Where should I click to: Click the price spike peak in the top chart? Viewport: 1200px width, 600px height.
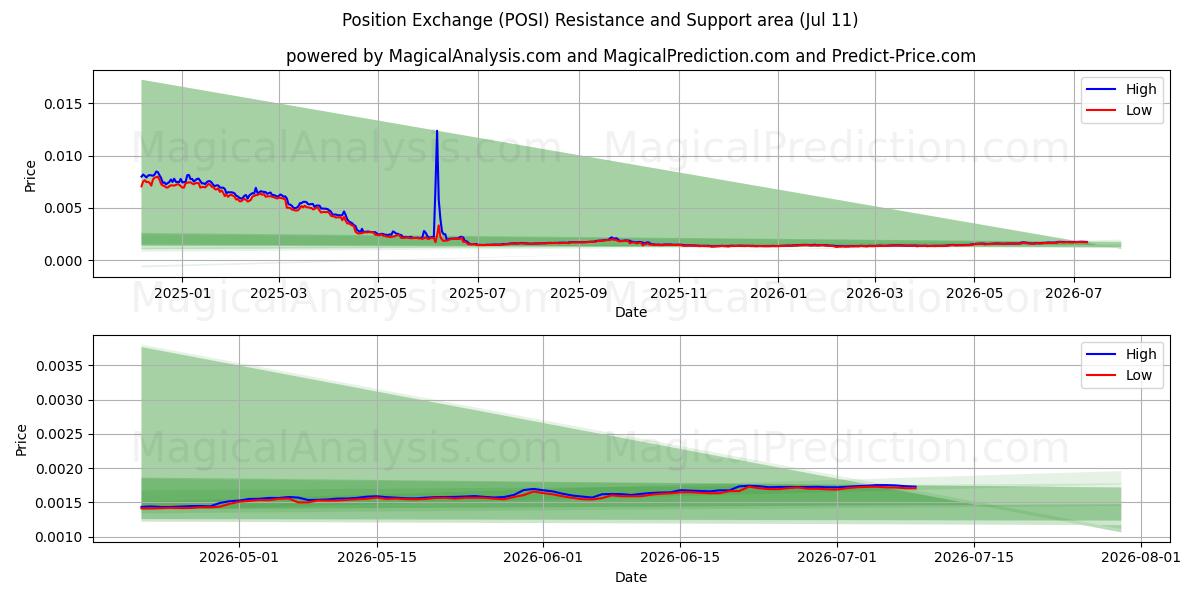(436, 131)
